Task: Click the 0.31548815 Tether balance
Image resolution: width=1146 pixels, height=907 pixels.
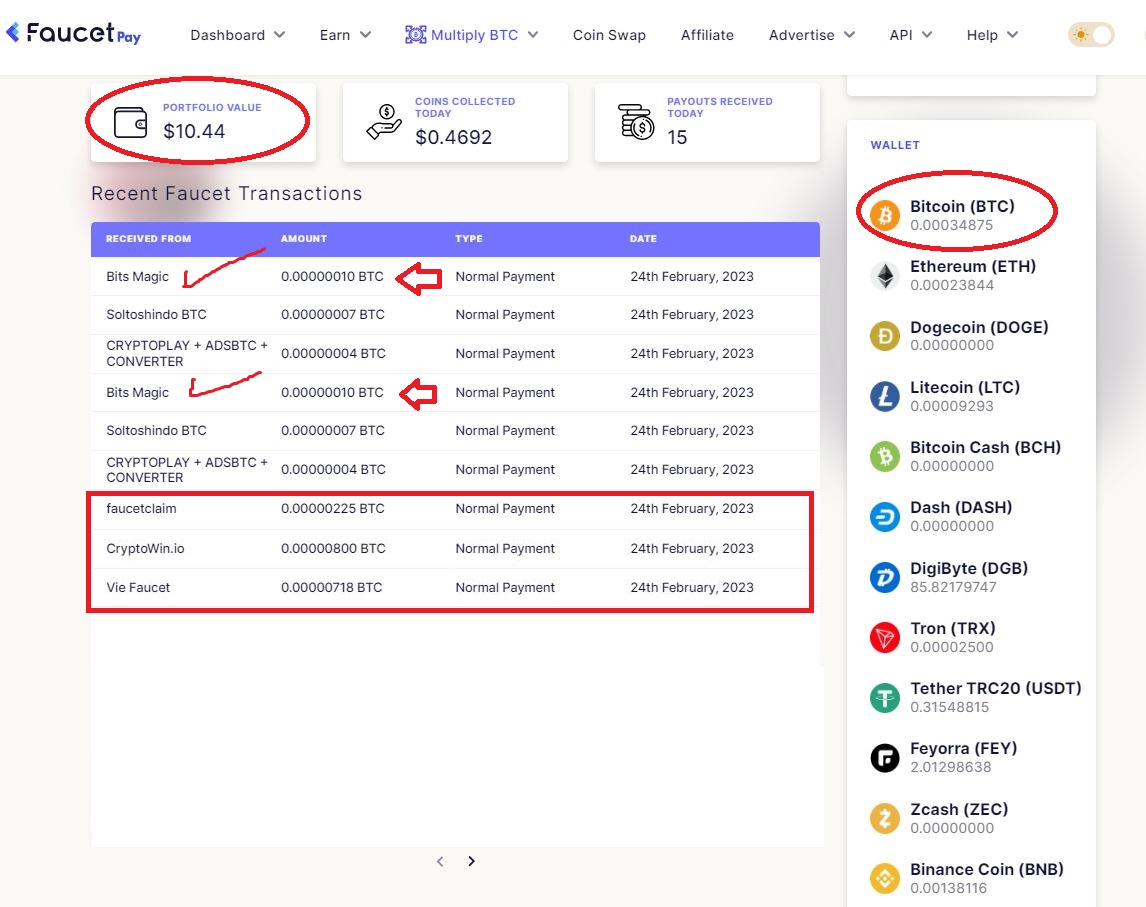Action: point(949,707)
